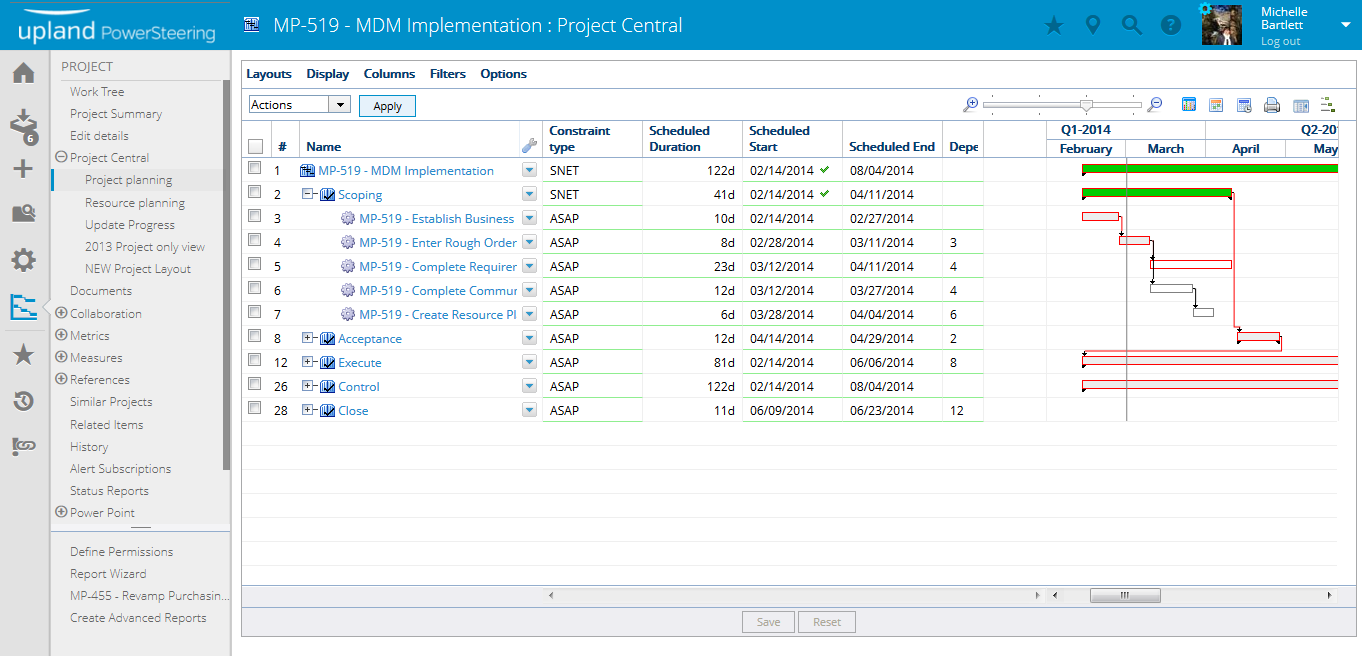Tick checkbox for the Scoping row
Image resolution: width=1362 pixels, height=656 pixels.
(255, 193)
